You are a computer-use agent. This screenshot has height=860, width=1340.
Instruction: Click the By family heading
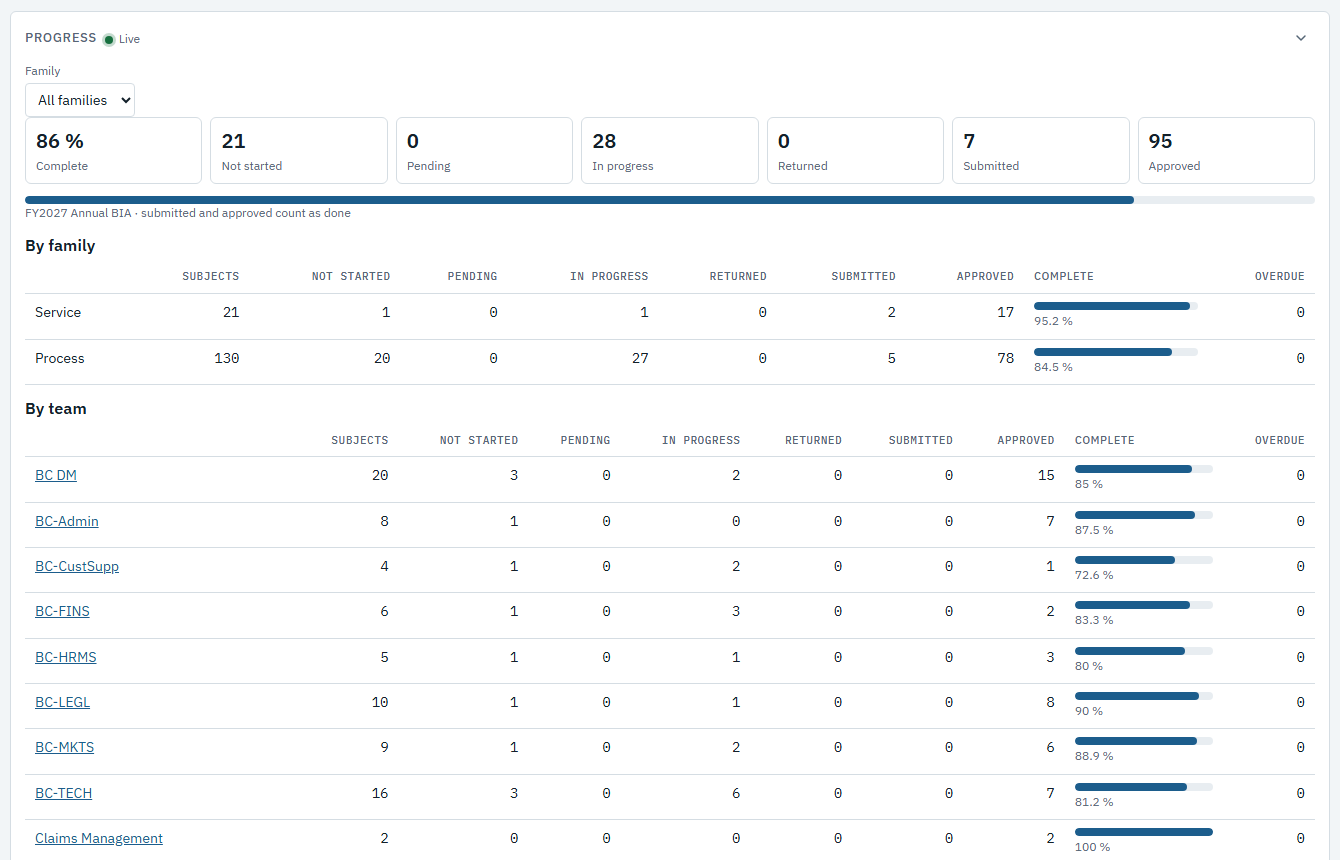pos(60,246)
